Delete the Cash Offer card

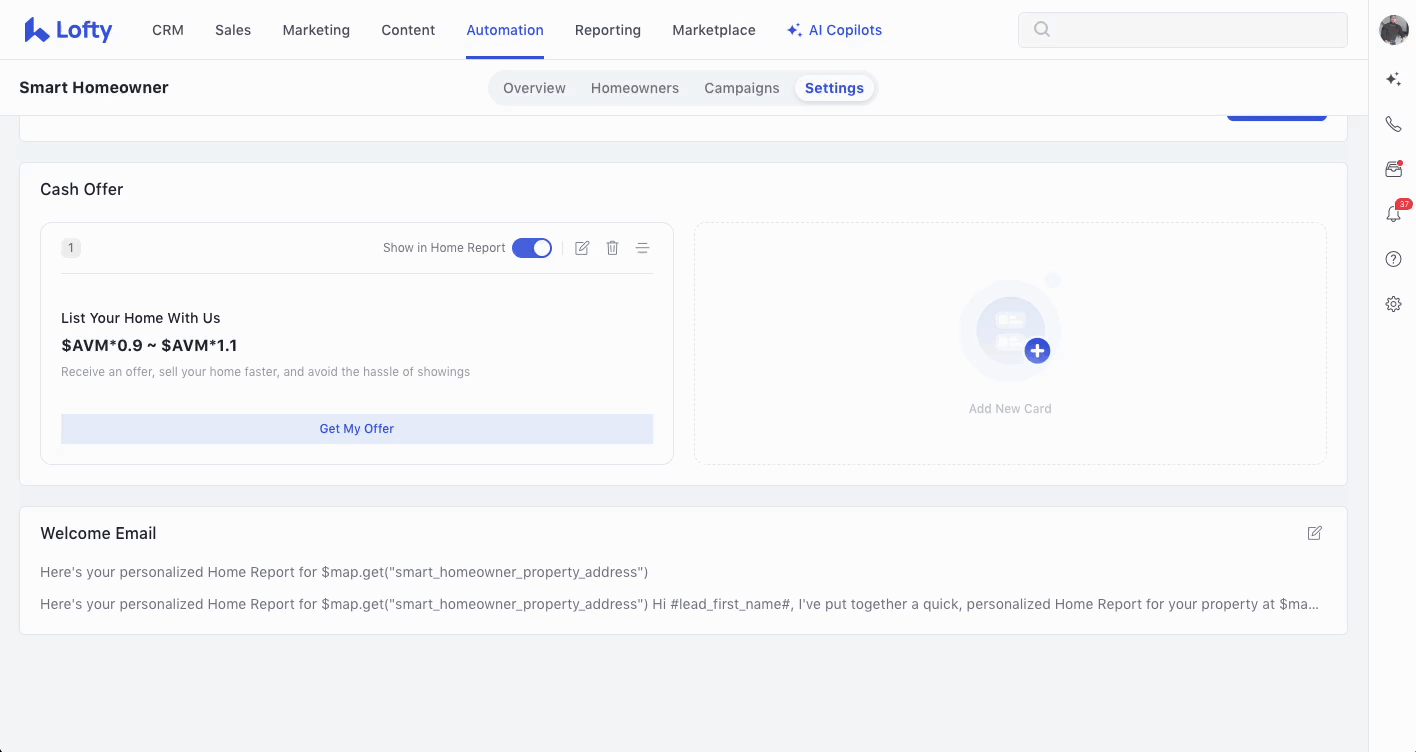coord(612,248)
